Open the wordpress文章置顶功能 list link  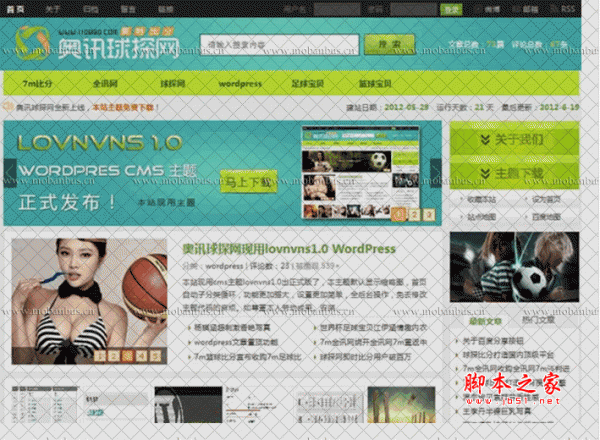pyautogui.click(x=236, y=342)
